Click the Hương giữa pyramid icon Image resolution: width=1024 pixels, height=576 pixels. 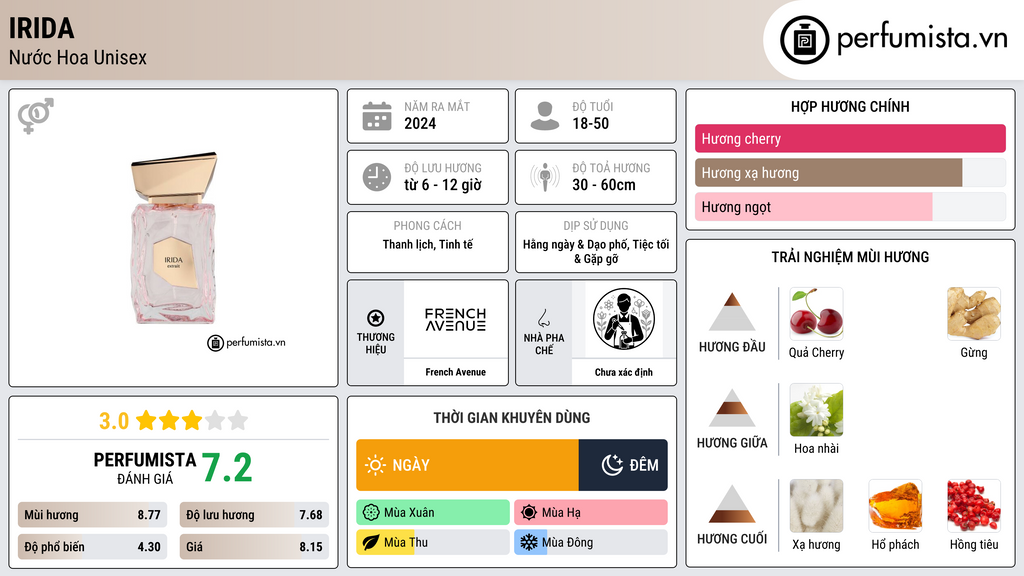pos(732,408)
